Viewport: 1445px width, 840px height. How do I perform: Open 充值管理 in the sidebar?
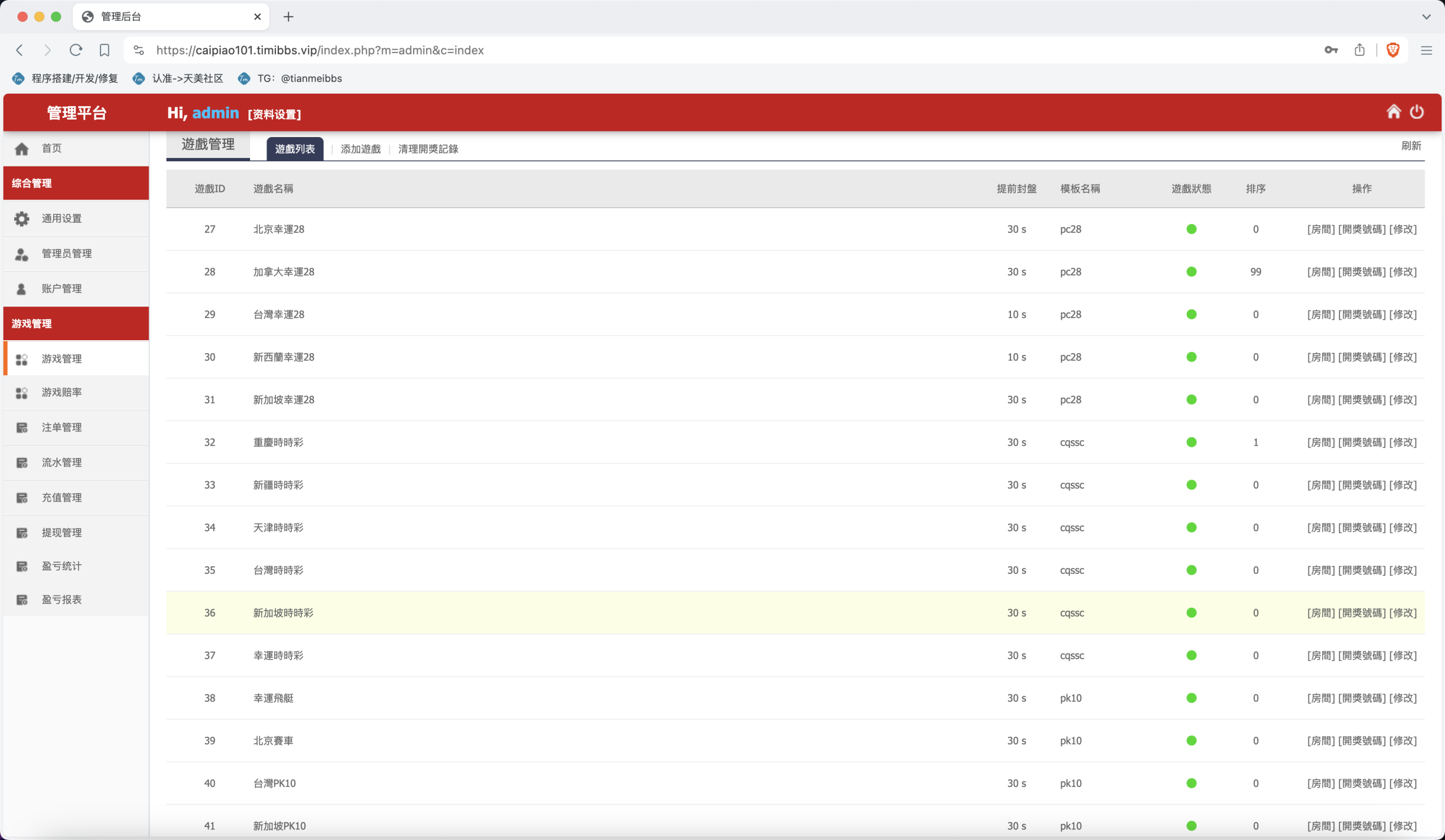pos(76,498)
